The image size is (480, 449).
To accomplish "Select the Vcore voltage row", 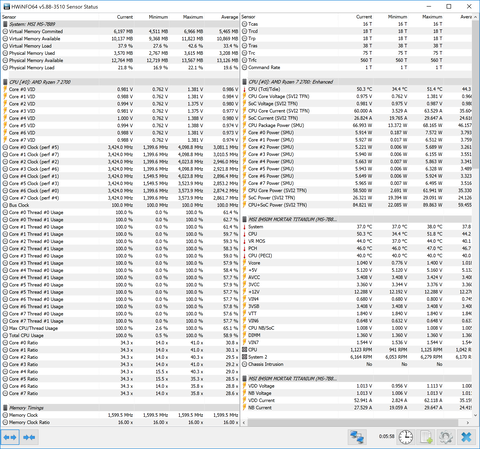I will (356, 263).
